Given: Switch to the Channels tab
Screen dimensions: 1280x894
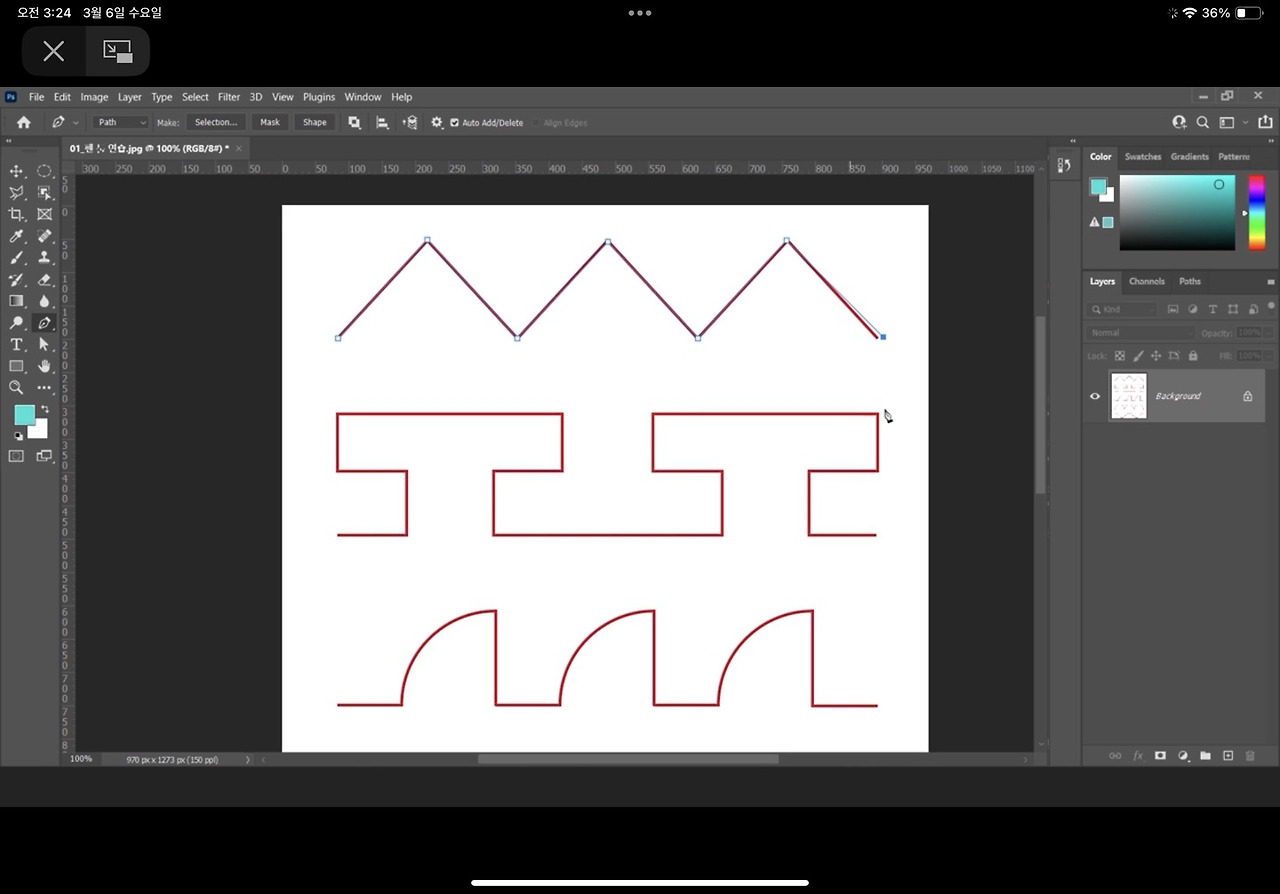Looking at the screenshot, I should [x=1147, y=281].
